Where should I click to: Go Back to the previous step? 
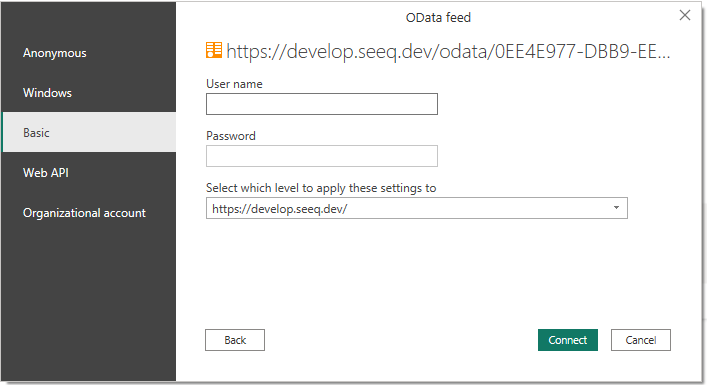tap(234, 340)
